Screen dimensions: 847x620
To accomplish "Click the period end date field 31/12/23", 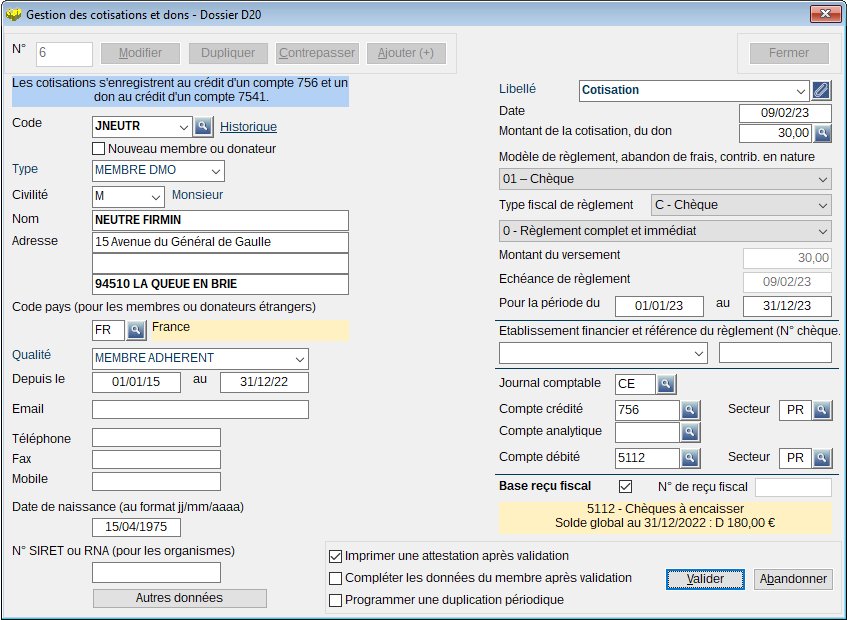I will pos(788,306).
